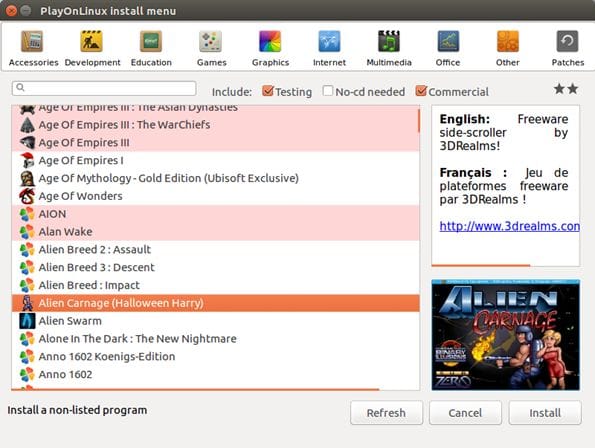Close the PlayOnLinux install menu window

(11, 11)
